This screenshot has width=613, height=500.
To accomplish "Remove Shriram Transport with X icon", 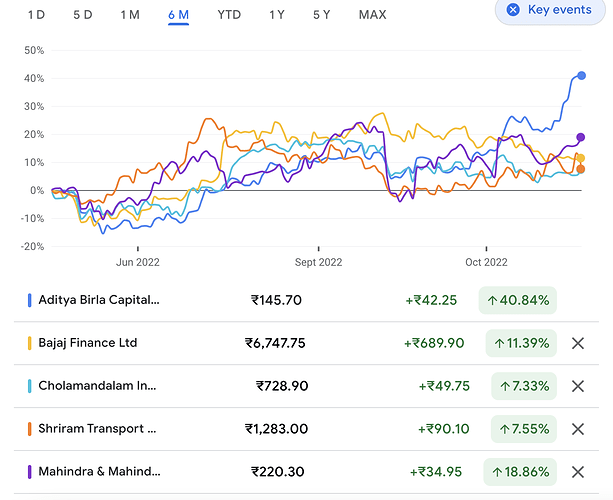I will coord(577,429).
